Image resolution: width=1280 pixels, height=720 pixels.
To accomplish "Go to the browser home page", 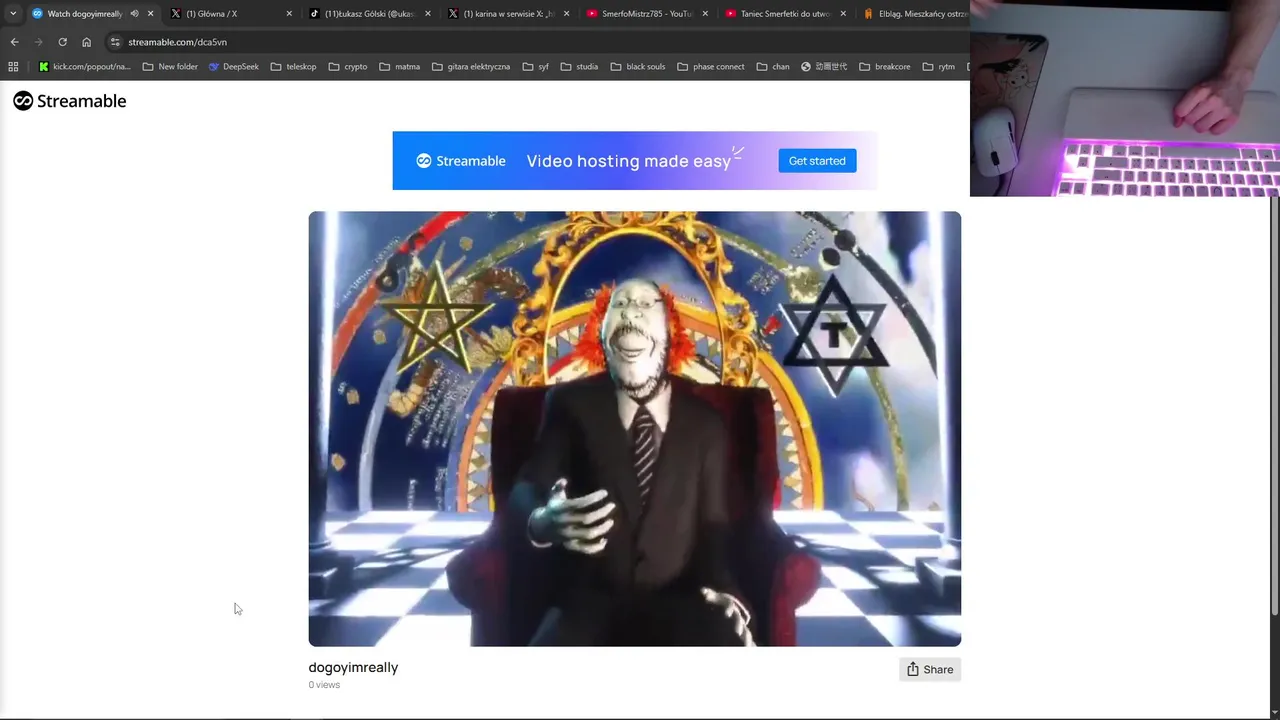I will (x=86, y=42).
